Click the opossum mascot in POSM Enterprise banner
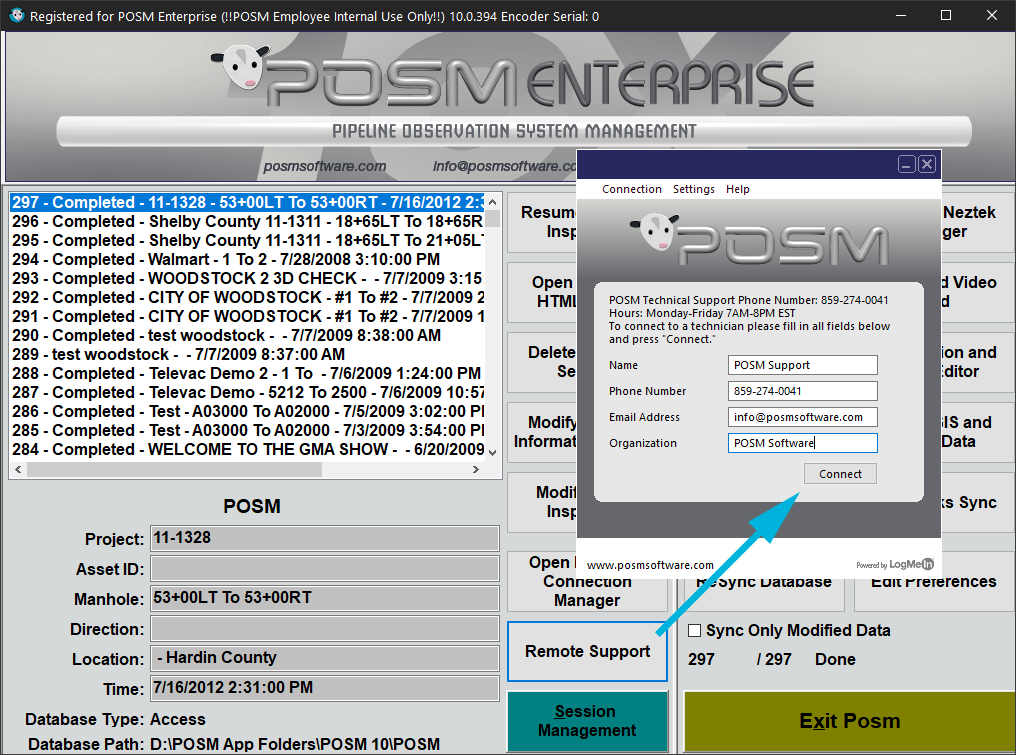The width and height of the screenshot is (1016, 755). [x=240, y=66]
